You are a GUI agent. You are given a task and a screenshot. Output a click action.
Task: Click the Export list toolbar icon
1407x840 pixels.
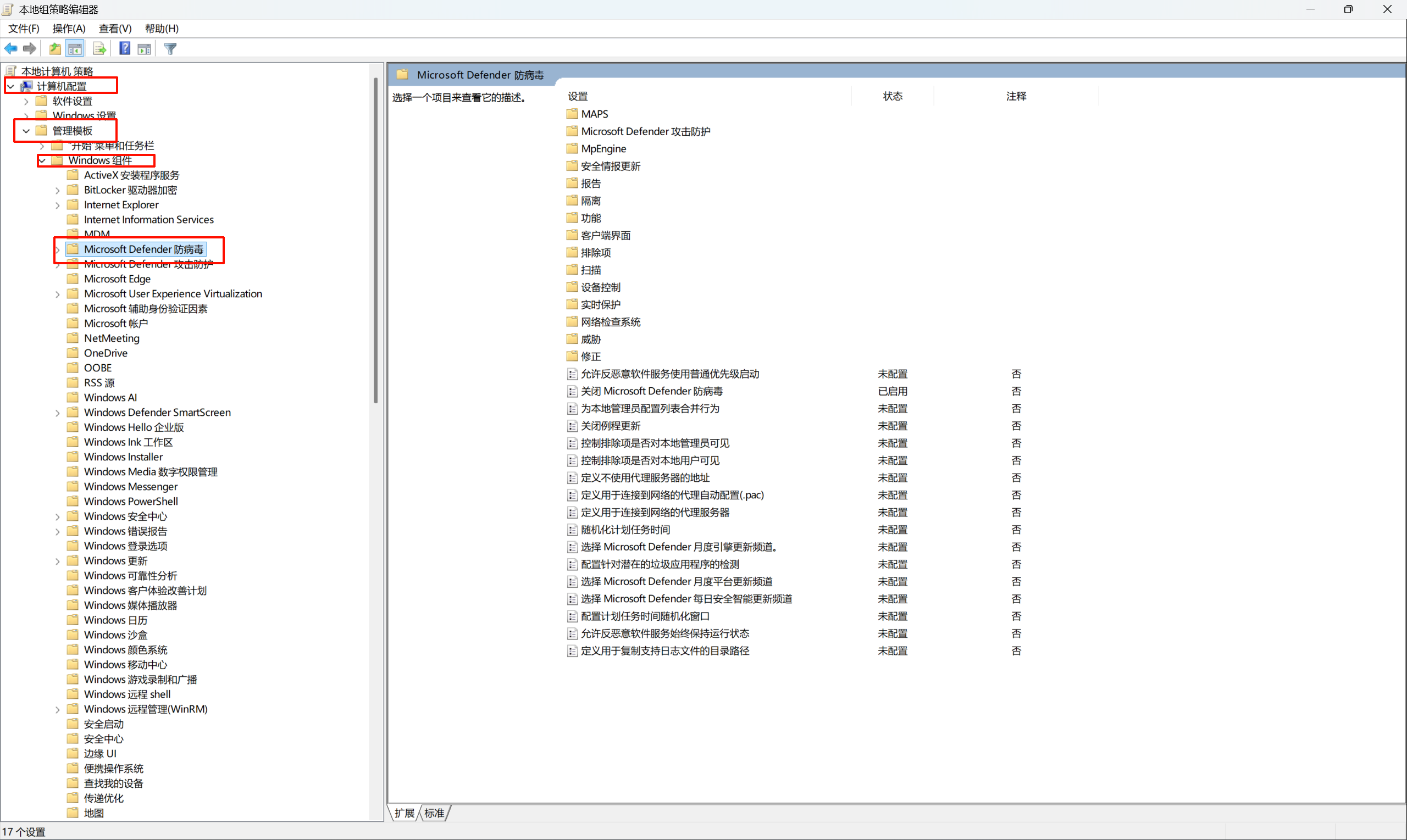(x=99, y=49)
